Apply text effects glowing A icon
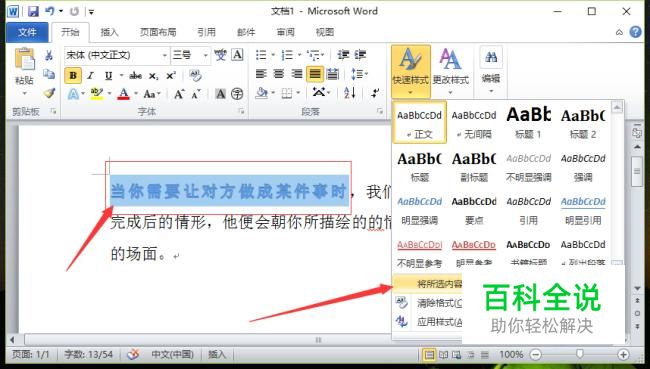Image resolution: width=650 pixels, height=369 pixels. pyautogui.click(x=73, y=94)
